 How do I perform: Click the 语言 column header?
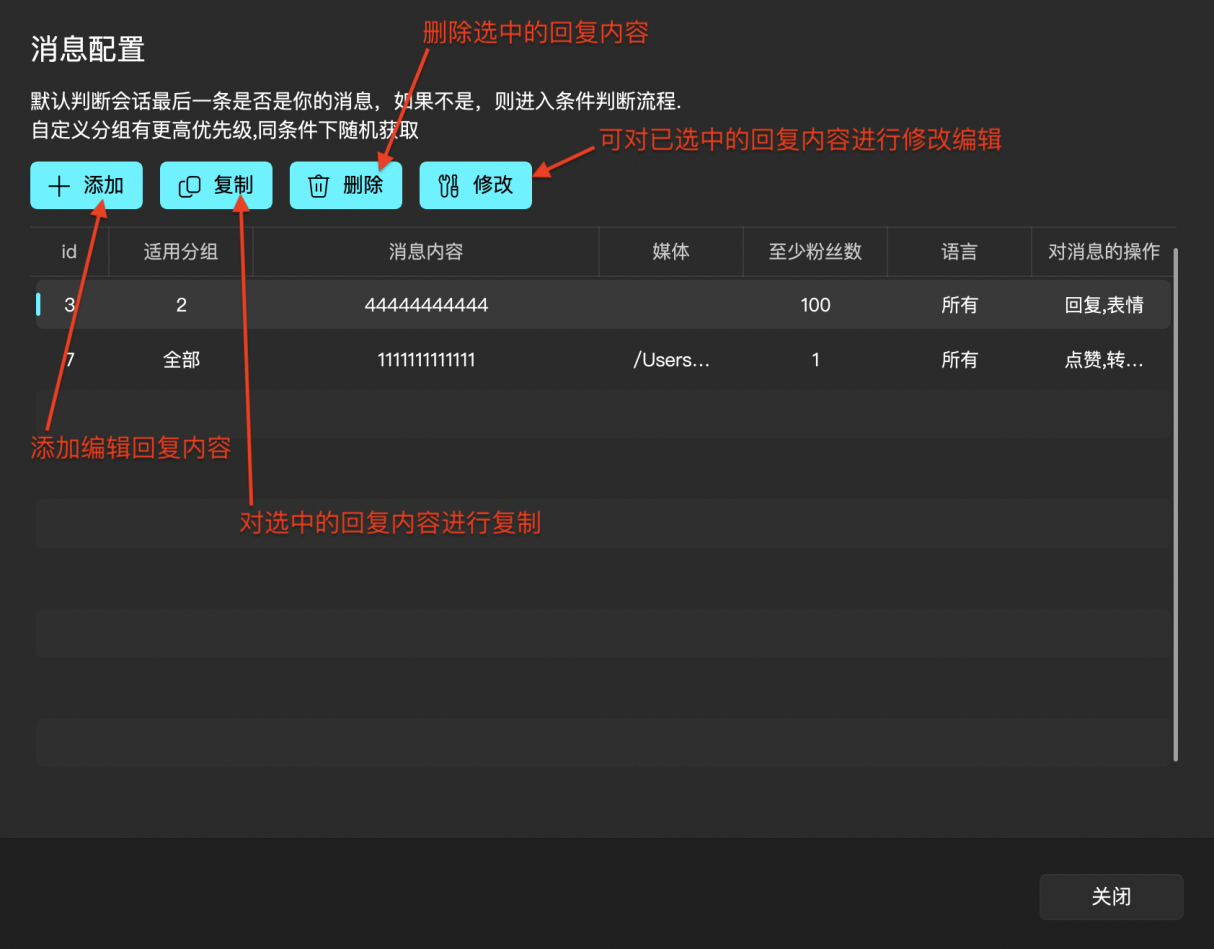point(959,252)
